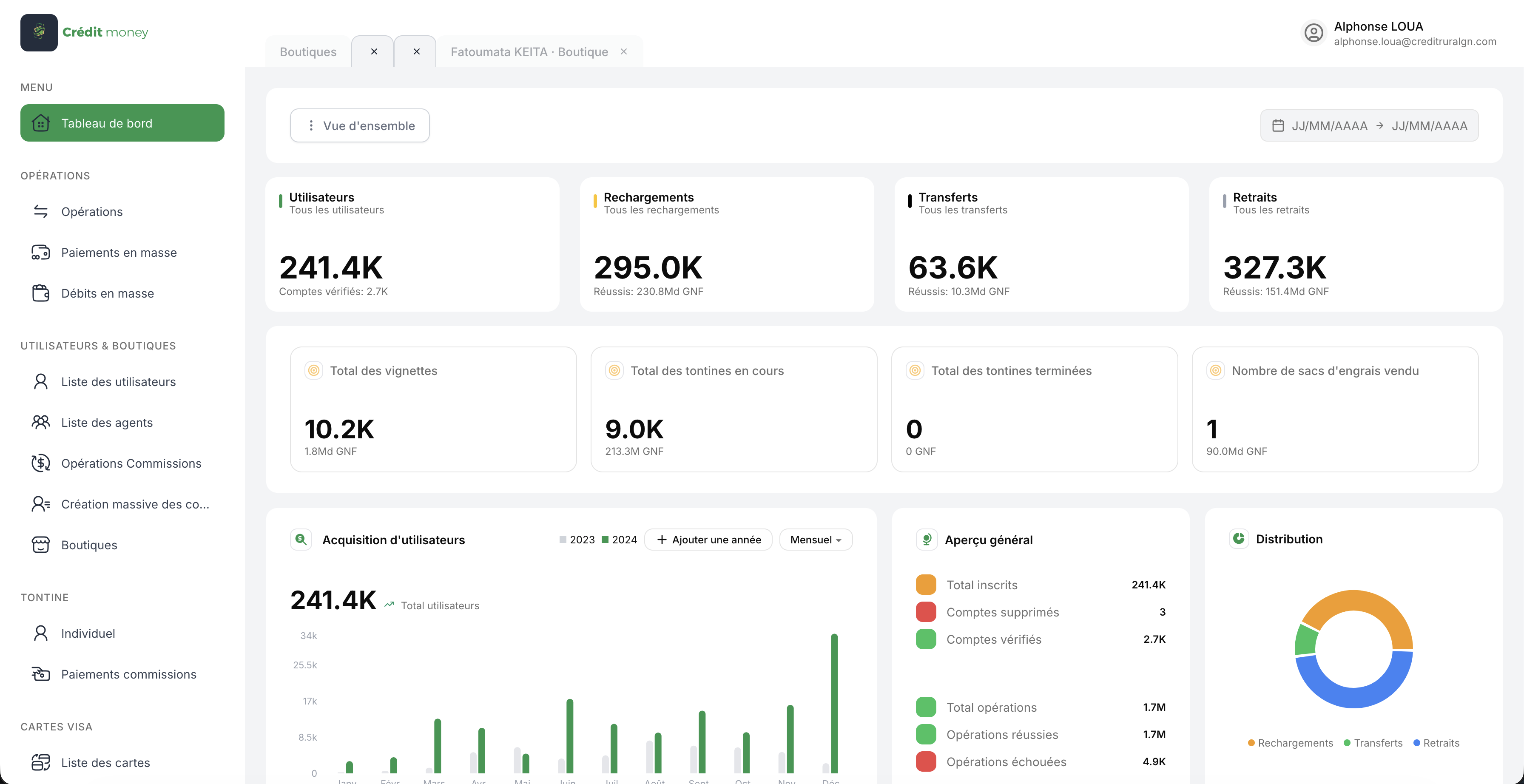1524x784 pixels.
Task: Click the user avatar icon near Alphonse LOUA
Action: tap(1314, 33)
